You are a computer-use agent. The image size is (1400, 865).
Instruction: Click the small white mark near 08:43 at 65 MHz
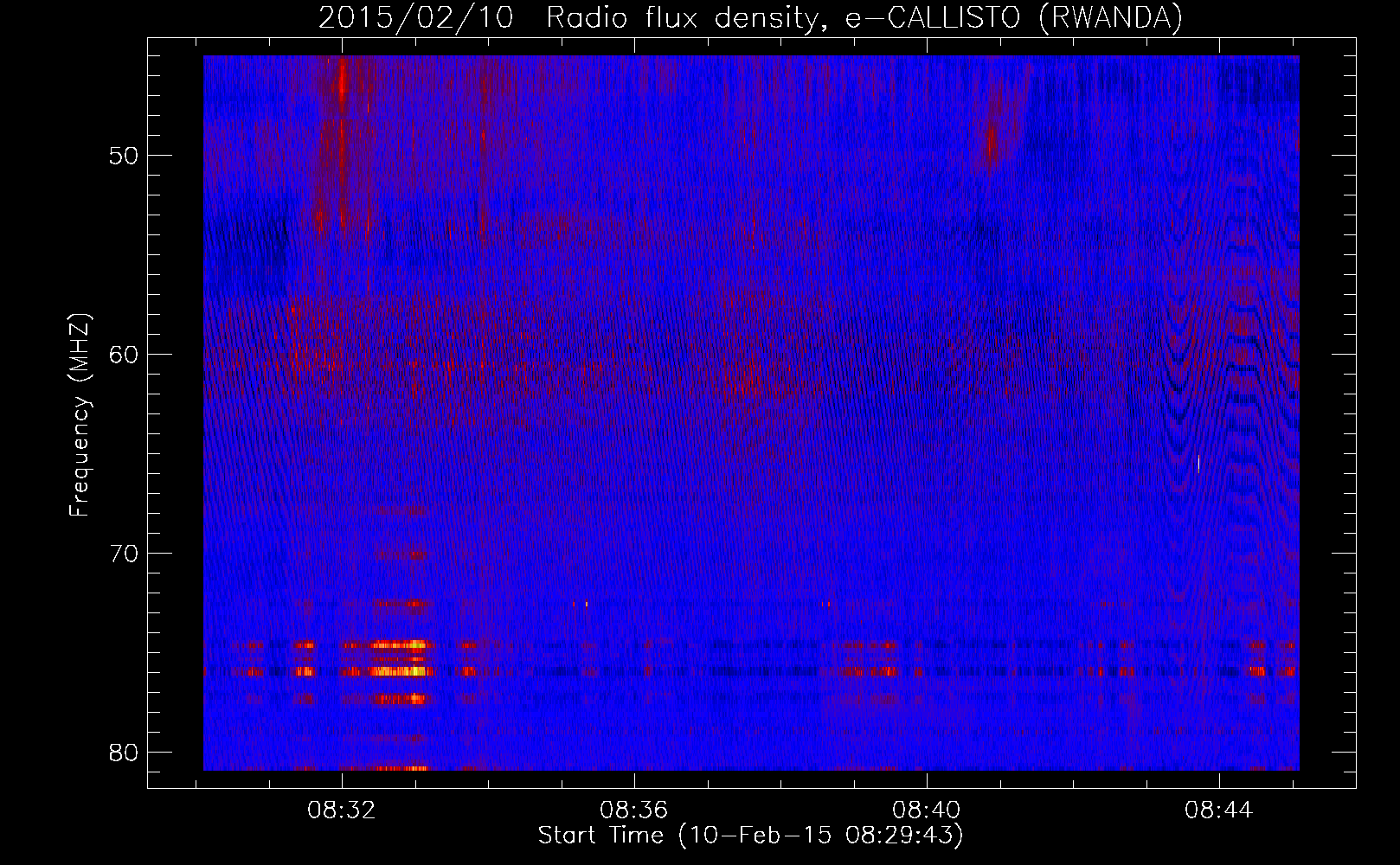click(x=1198, y=464)
